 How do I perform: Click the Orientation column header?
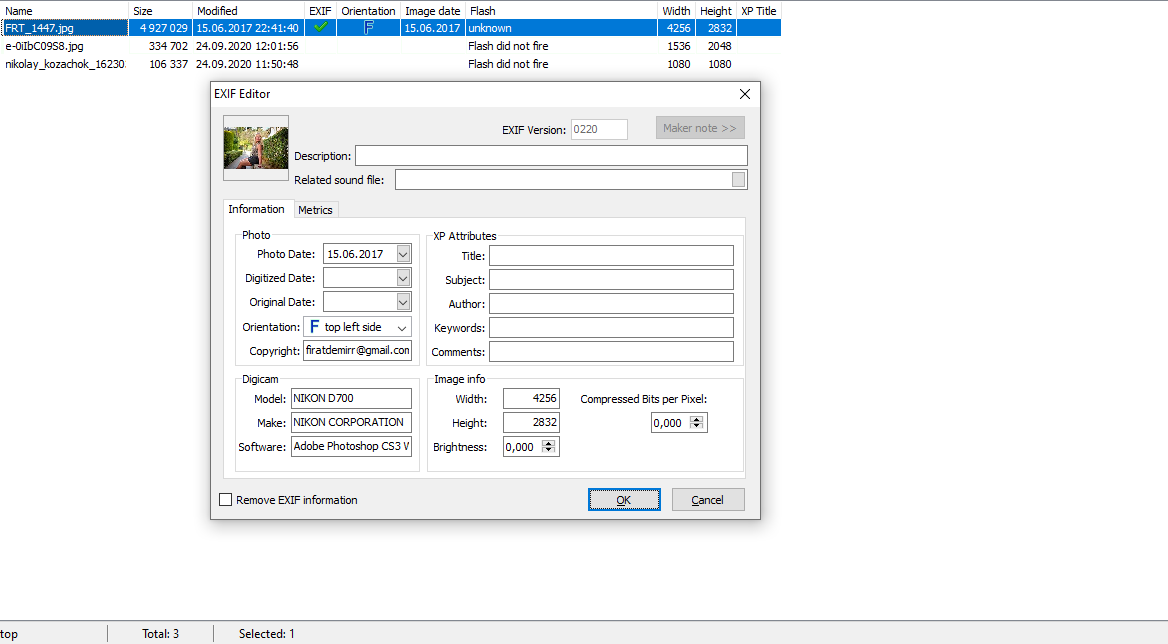pyautogui.click(x=368, y=10)
